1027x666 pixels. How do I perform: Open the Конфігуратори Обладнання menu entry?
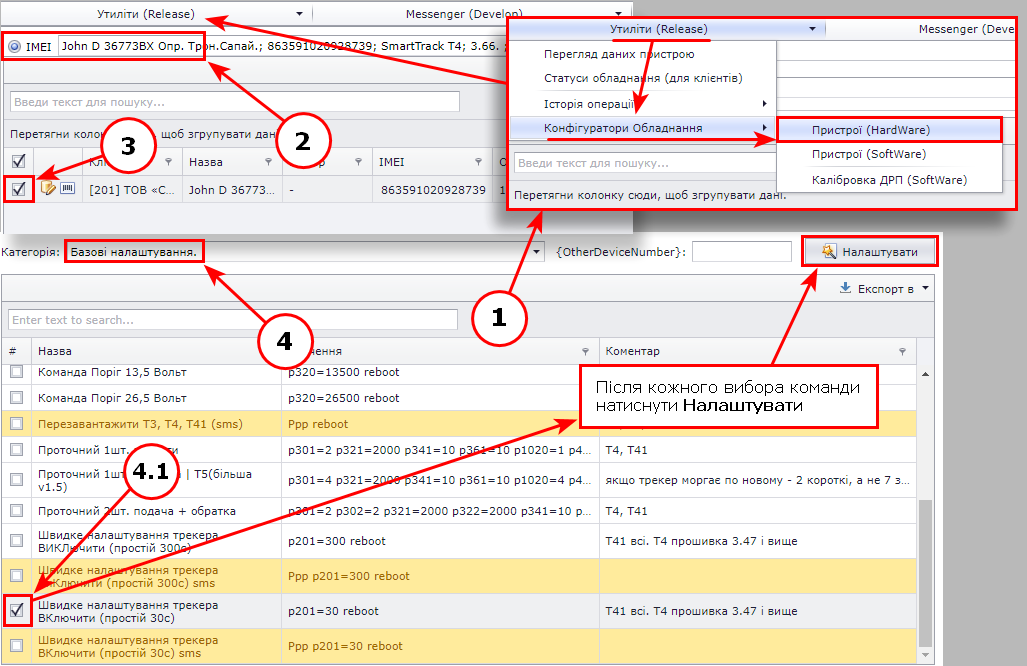point(623,128)
